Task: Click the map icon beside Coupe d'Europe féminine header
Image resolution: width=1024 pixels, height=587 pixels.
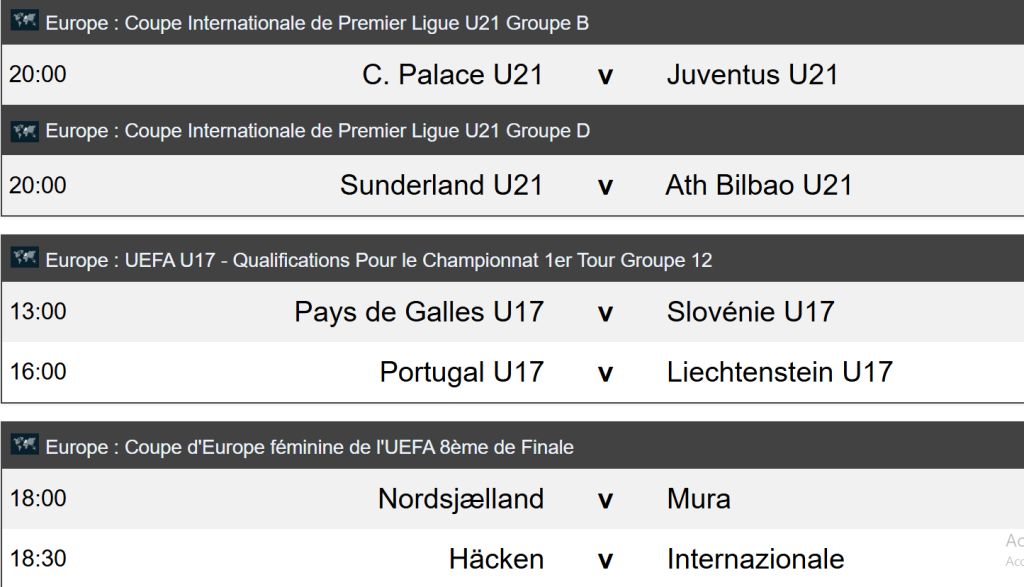Action: 25,446
